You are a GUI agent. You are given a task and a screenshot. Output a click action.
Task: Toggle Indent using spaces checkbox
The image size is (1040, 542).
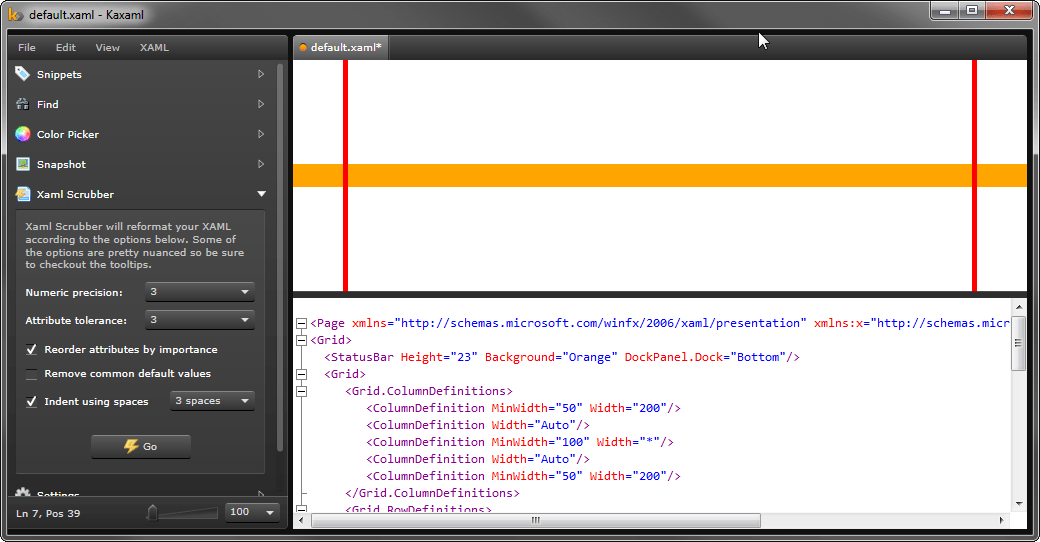31,401
